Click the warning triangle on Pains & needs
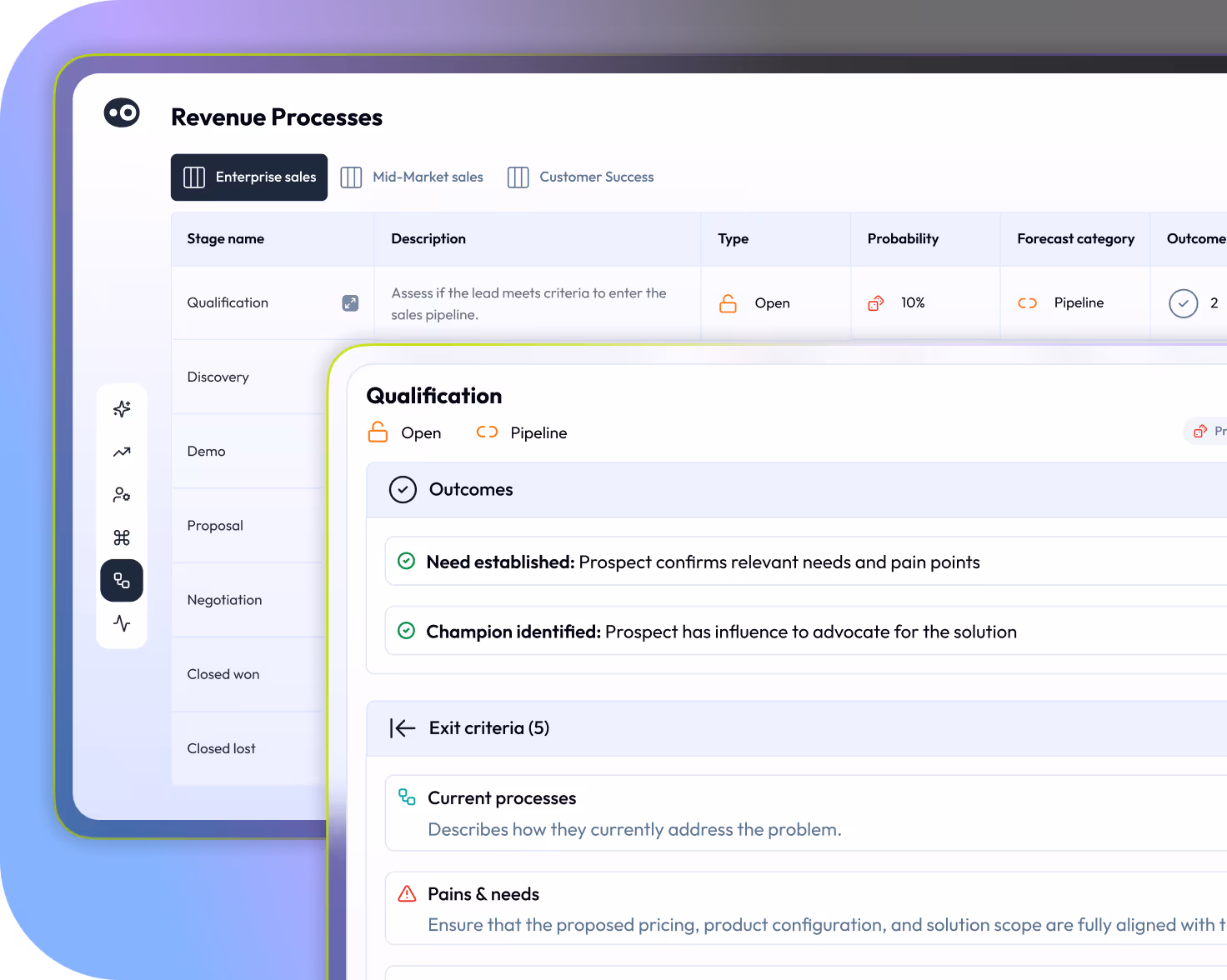 tap(407, 892)
